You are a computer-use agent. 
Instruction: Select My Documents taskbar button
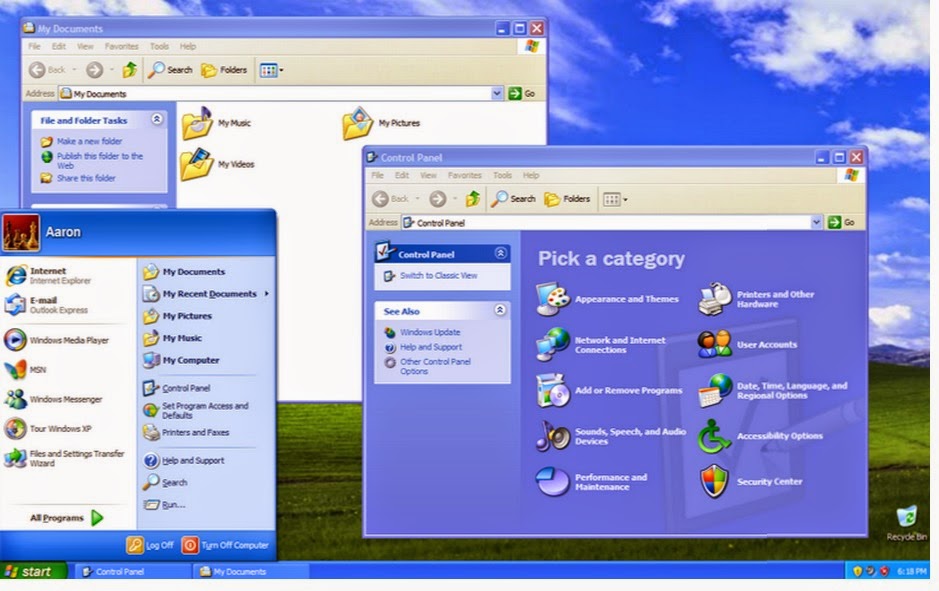[x=252, y=572]
